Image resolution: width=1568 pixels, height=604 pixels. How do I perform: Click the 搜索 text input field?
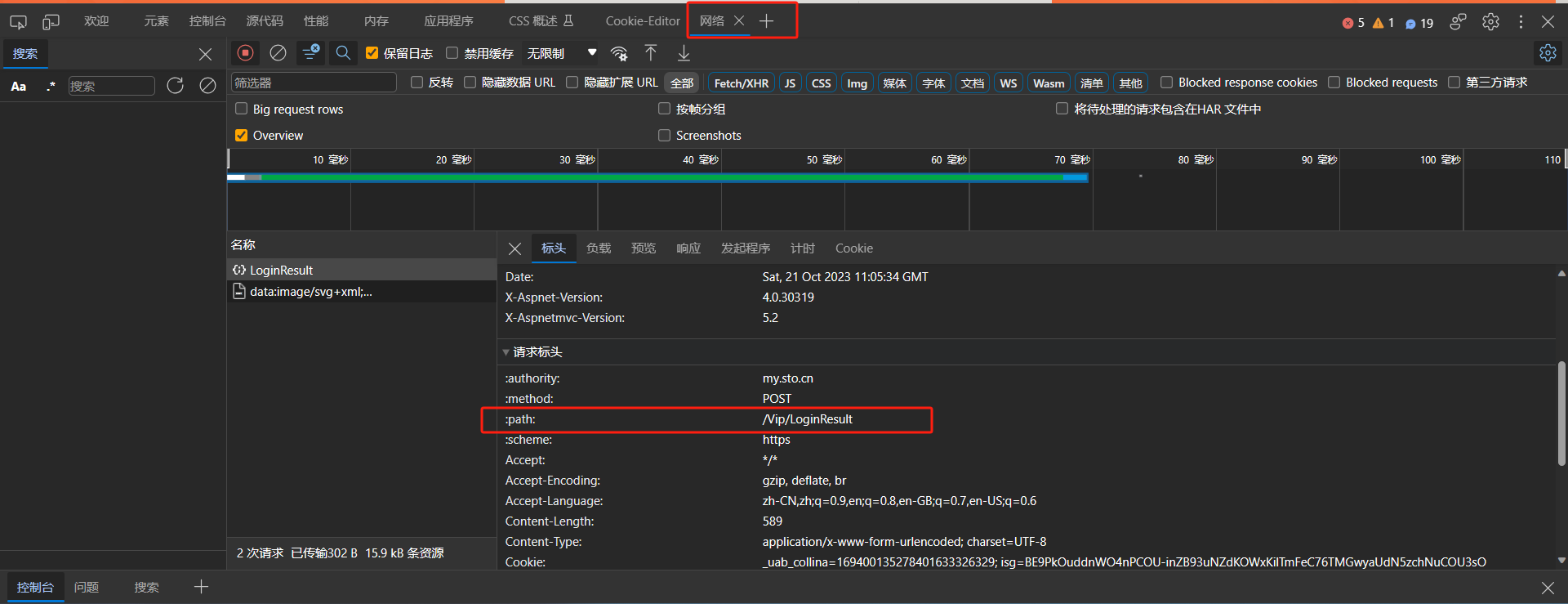coord(111,86)
